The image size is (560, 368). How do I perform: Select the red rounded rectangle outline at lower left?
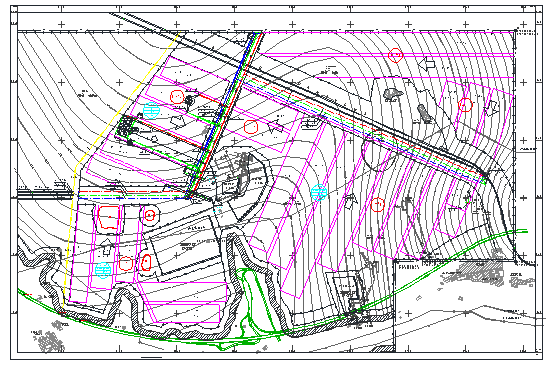click(109, 217)
